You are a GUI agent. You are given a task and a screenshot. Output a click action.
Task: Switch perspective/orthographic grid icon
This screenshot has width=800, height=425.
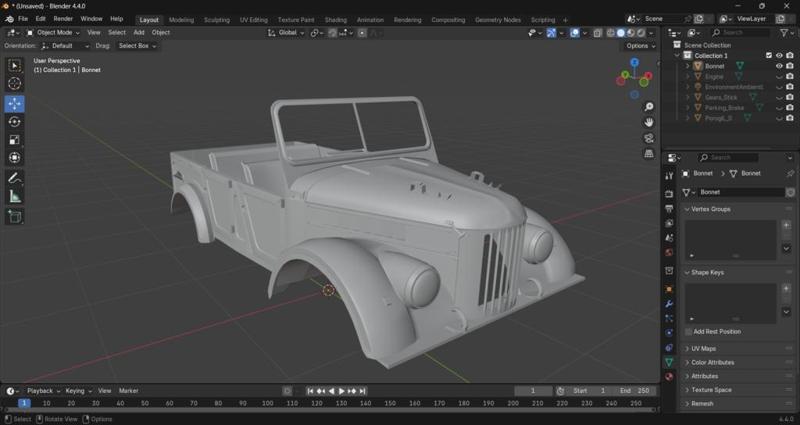(x=649, y=154)
